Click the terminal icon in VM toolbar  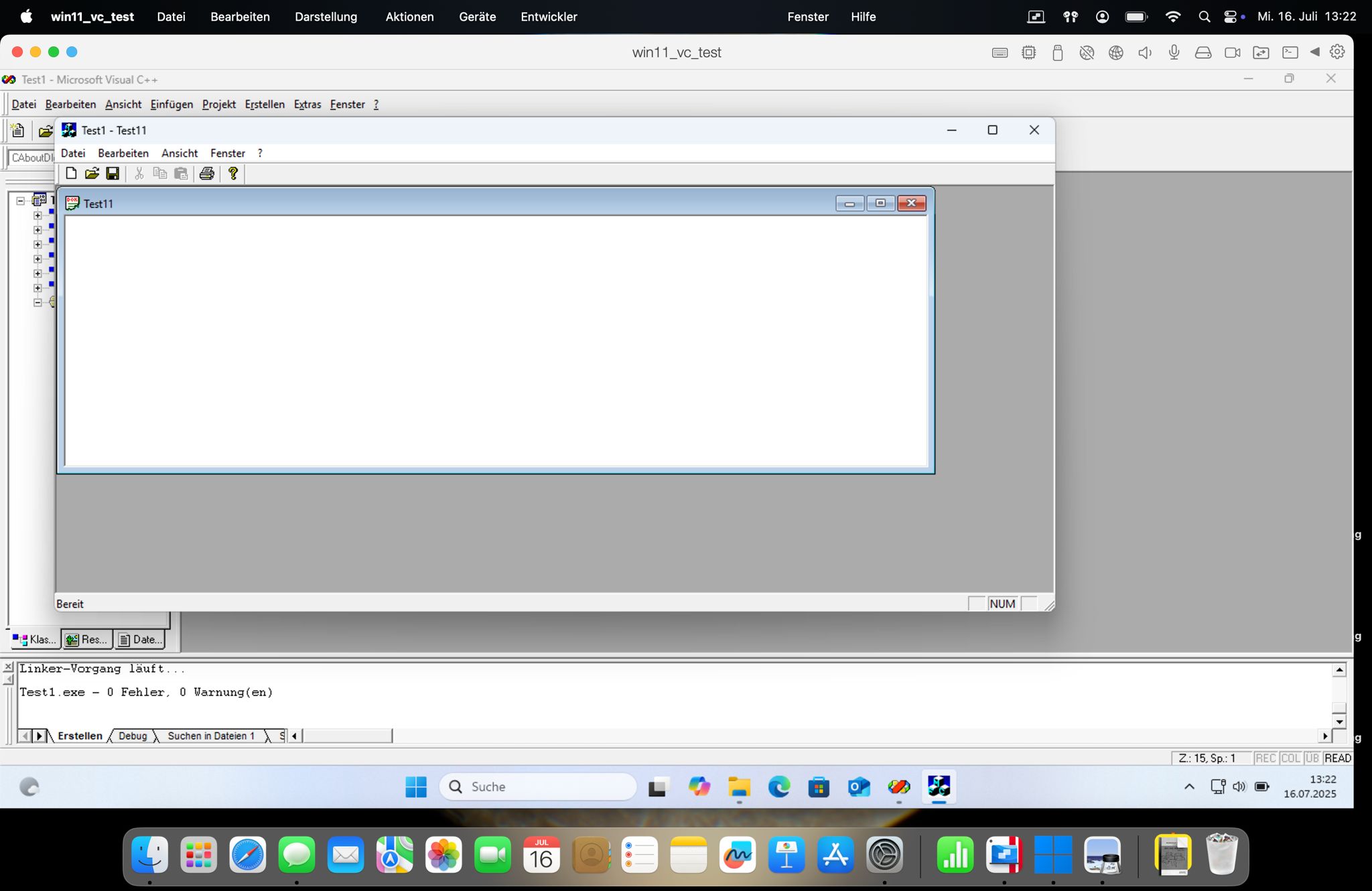pyautogui.click(x=1290, y=52)
